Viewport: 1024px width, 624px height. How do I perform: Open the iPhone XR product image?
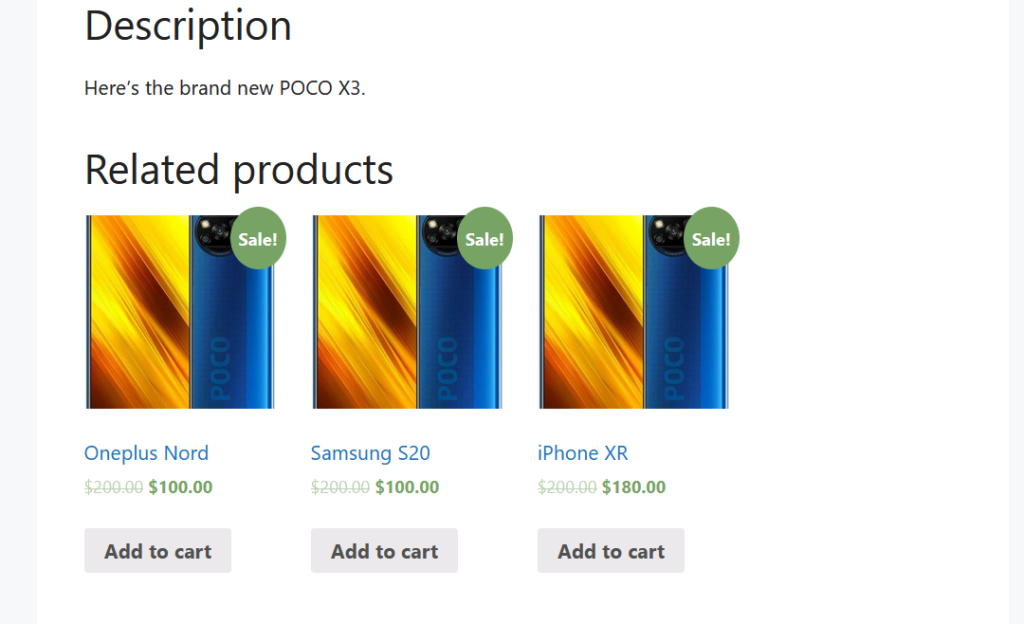pos(633,312)
